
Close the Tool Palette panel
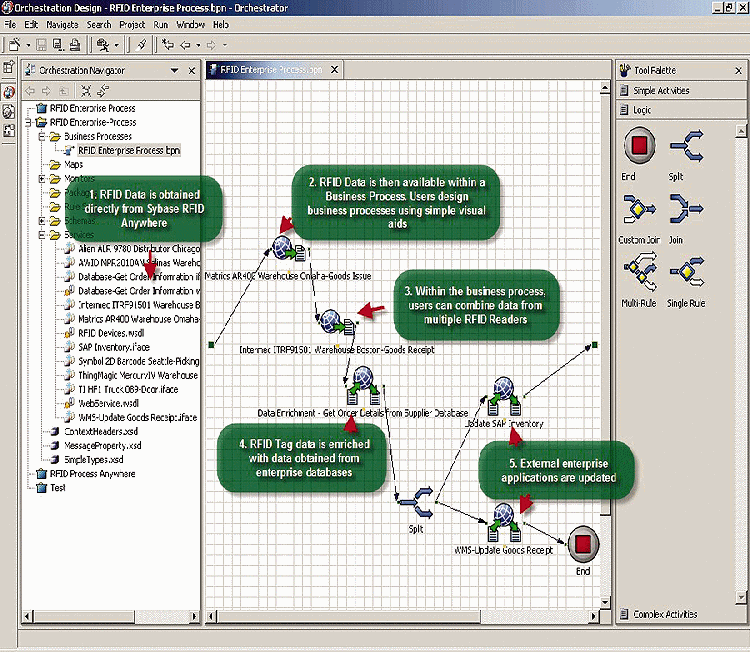tap(739, 71)
